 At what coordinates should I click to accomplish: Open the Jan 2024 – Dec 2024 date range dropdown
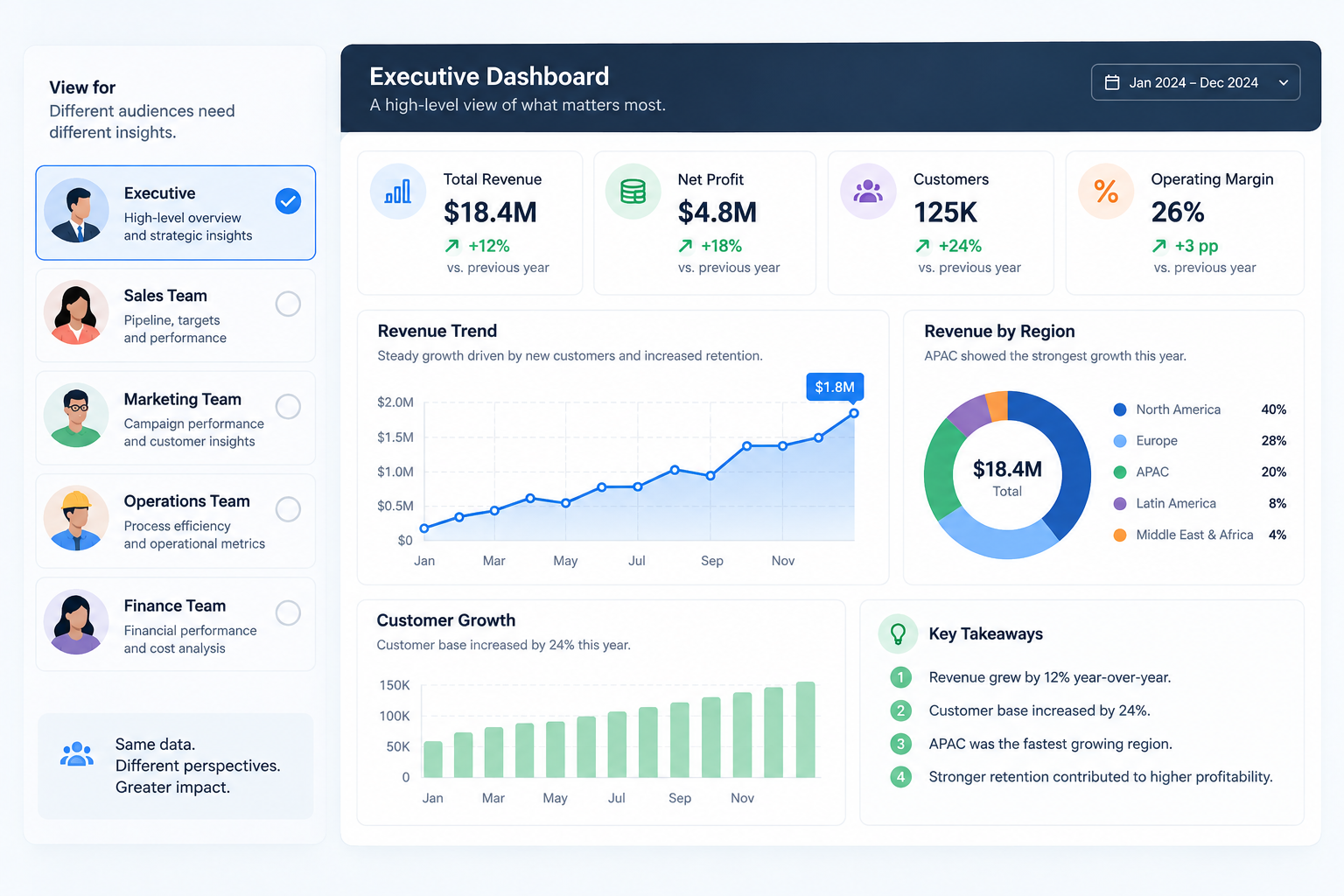pos(1195,82)
